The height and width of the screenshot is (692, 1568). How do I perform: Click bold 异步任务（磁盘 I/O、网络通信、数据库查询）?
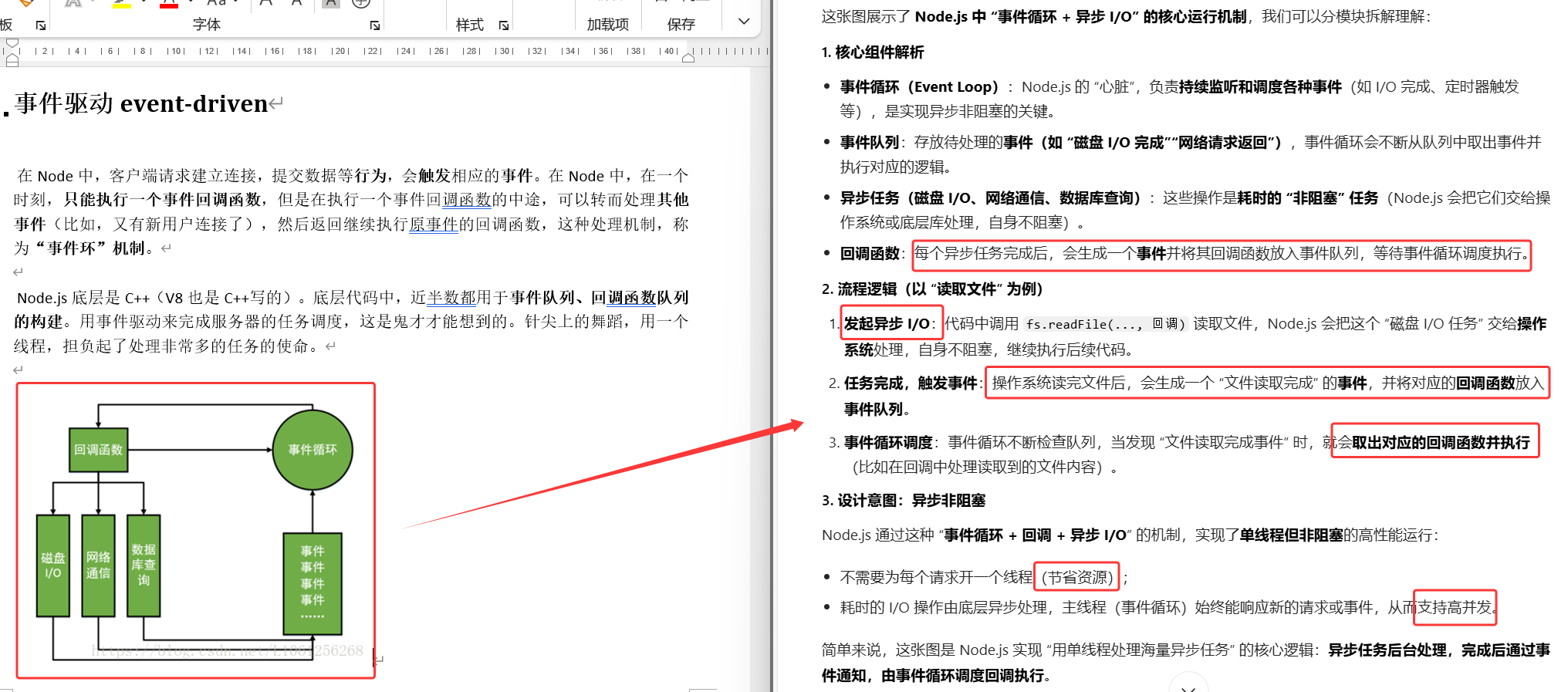(990, 198)
